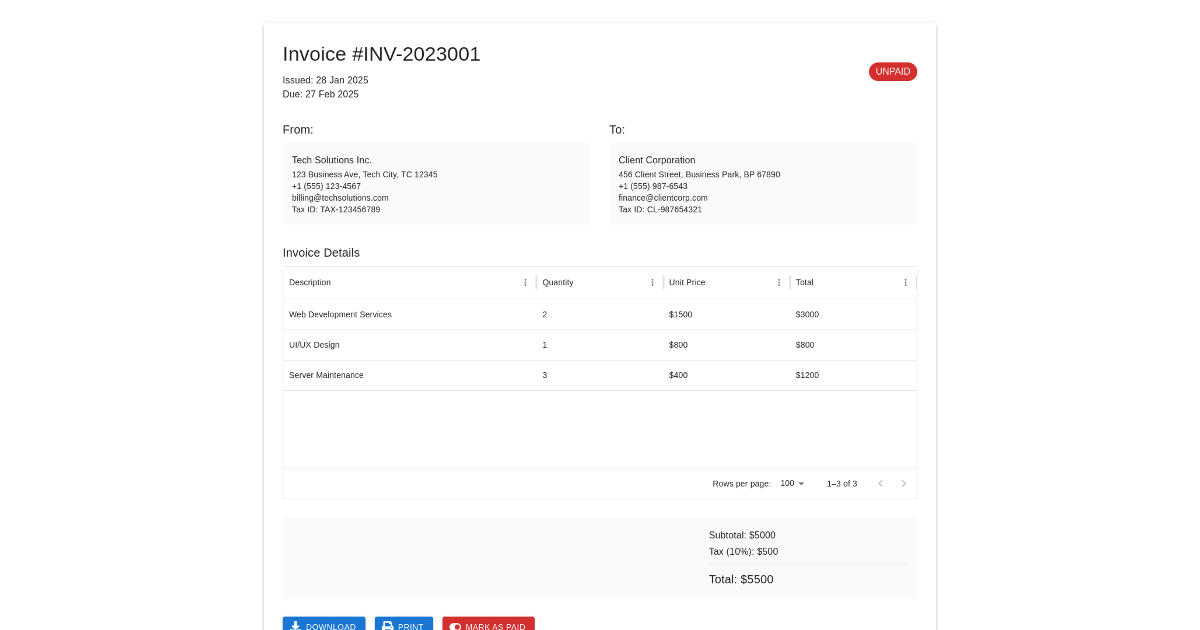Click the UNPAID status badge
The width and height of the screenshot is (1200, 630).
point(892,71)
